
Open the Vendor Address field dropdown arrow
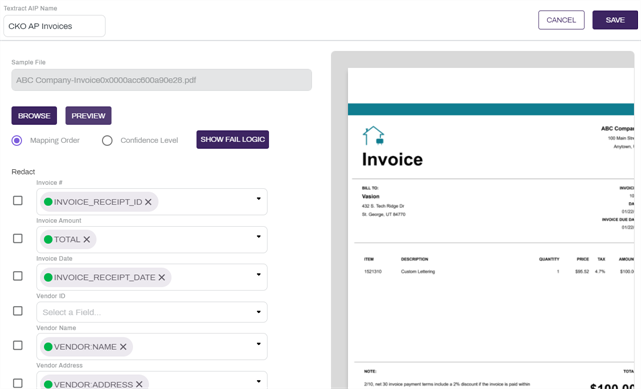(x=258, y=382)
